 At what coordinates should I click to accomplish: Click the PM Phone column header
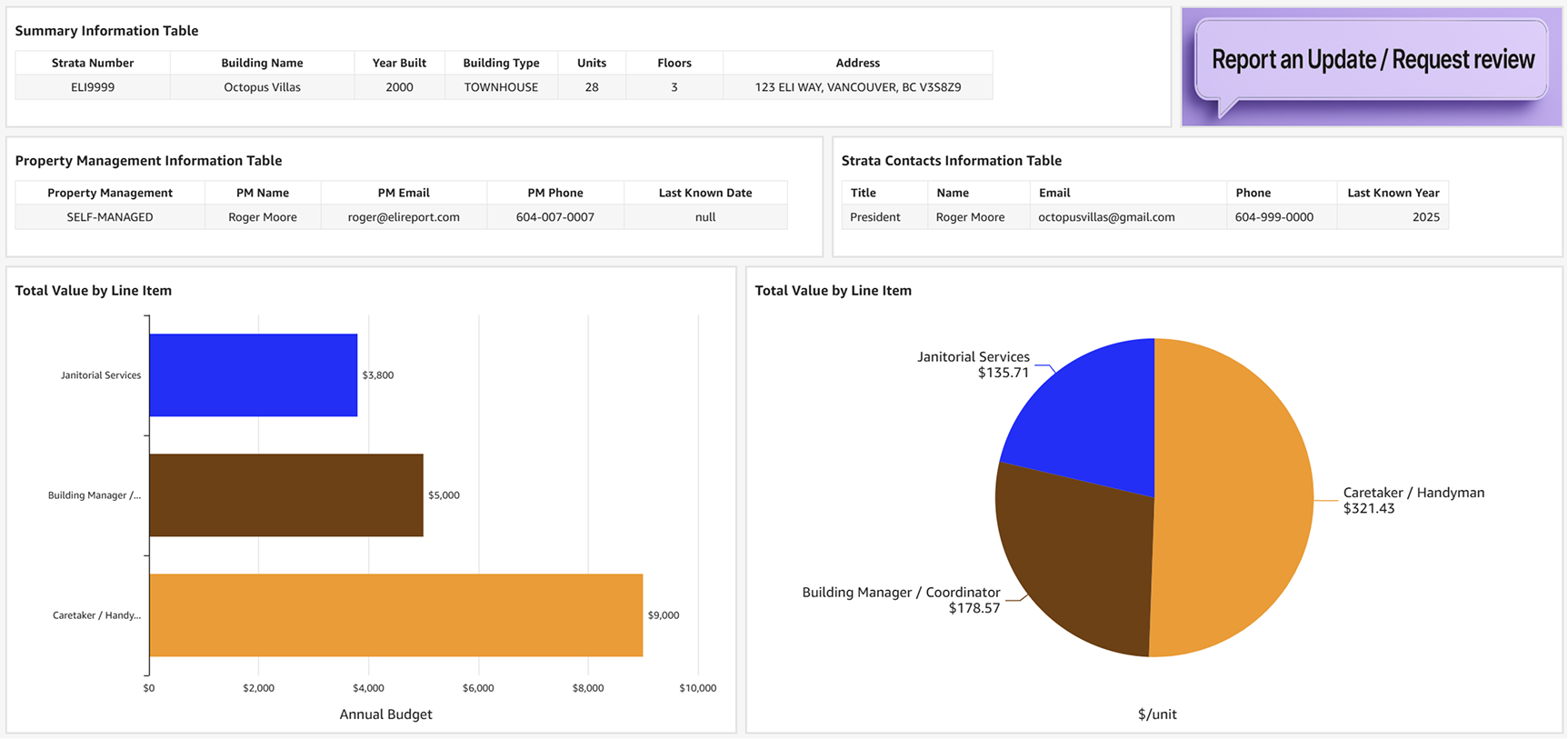coord(554,193)
